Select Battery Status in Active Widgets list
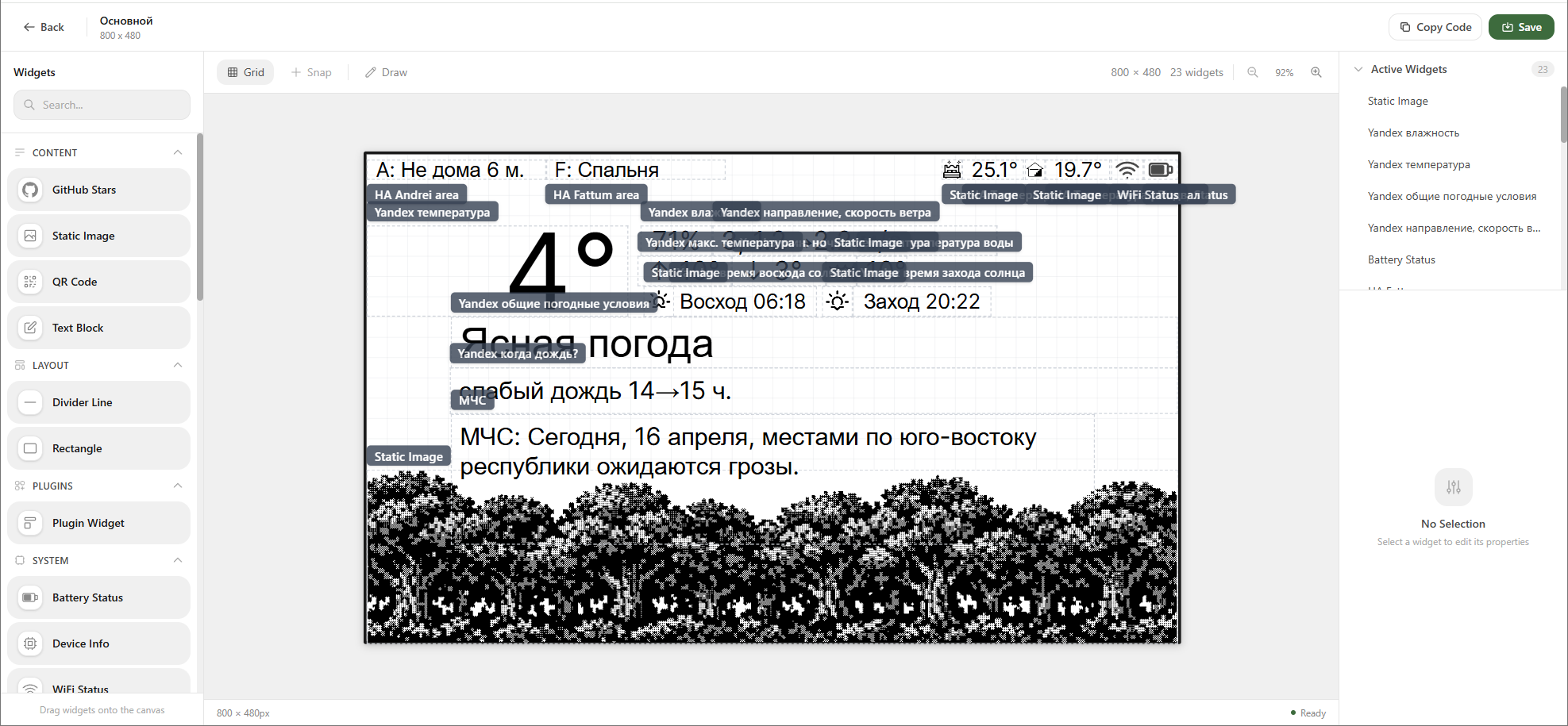This screenshot has height=726, width=1568. (1401, 259)
